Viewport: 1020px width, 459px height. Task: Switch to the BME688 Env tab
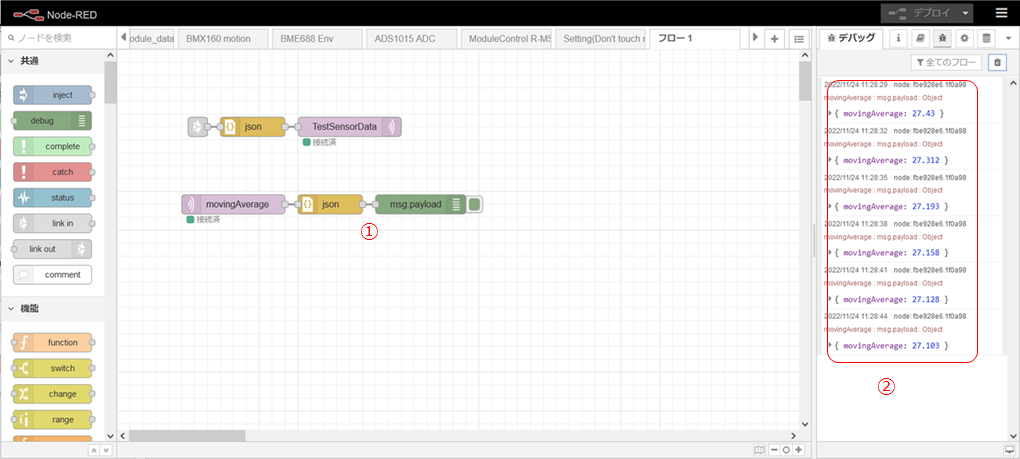310,38
